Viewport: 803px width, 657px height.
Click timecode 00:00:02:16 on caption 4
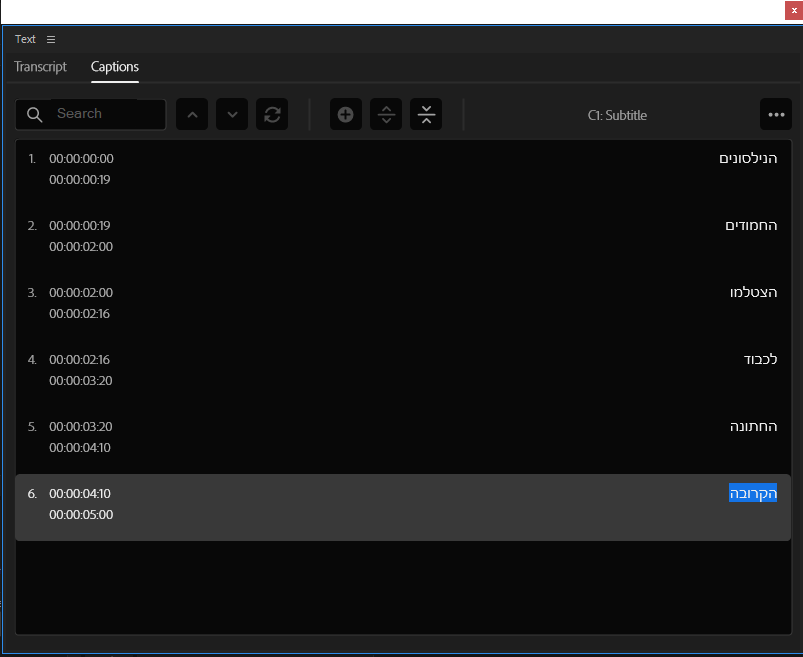tap(81, 359)
